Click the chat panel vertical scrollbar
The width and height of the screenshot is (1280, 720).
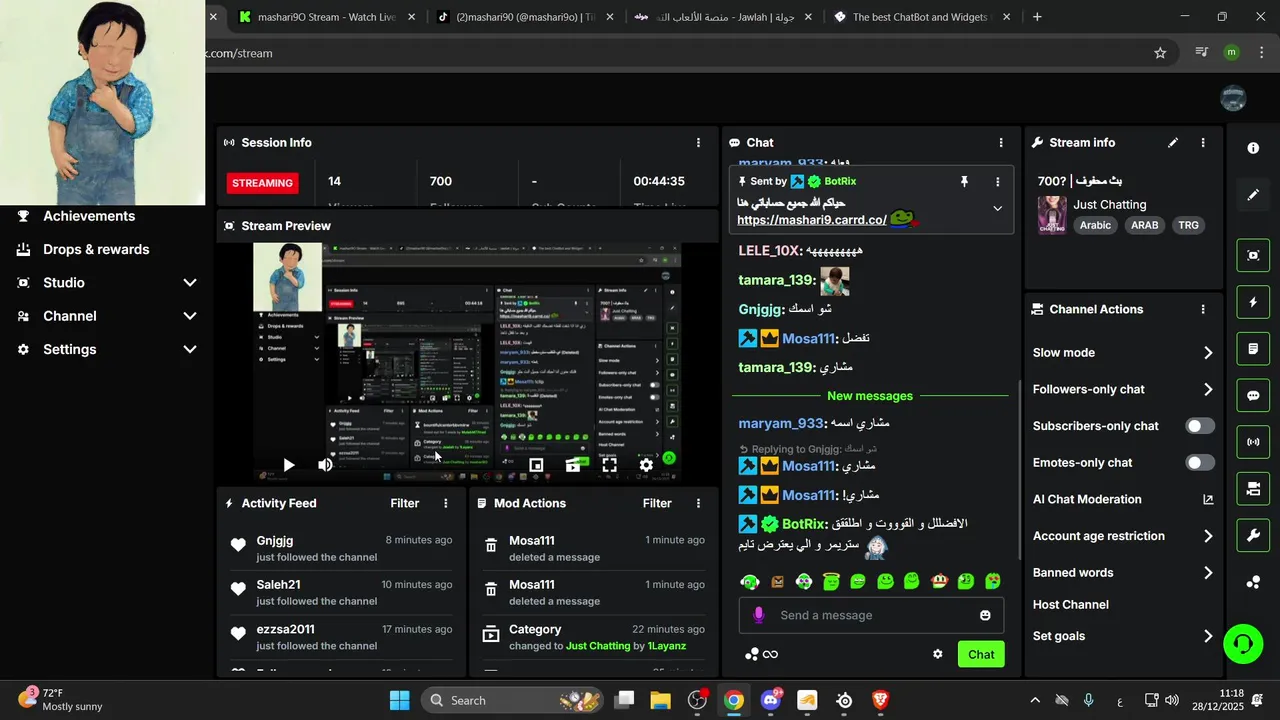pyautogui.click(x=1020, y=470)
